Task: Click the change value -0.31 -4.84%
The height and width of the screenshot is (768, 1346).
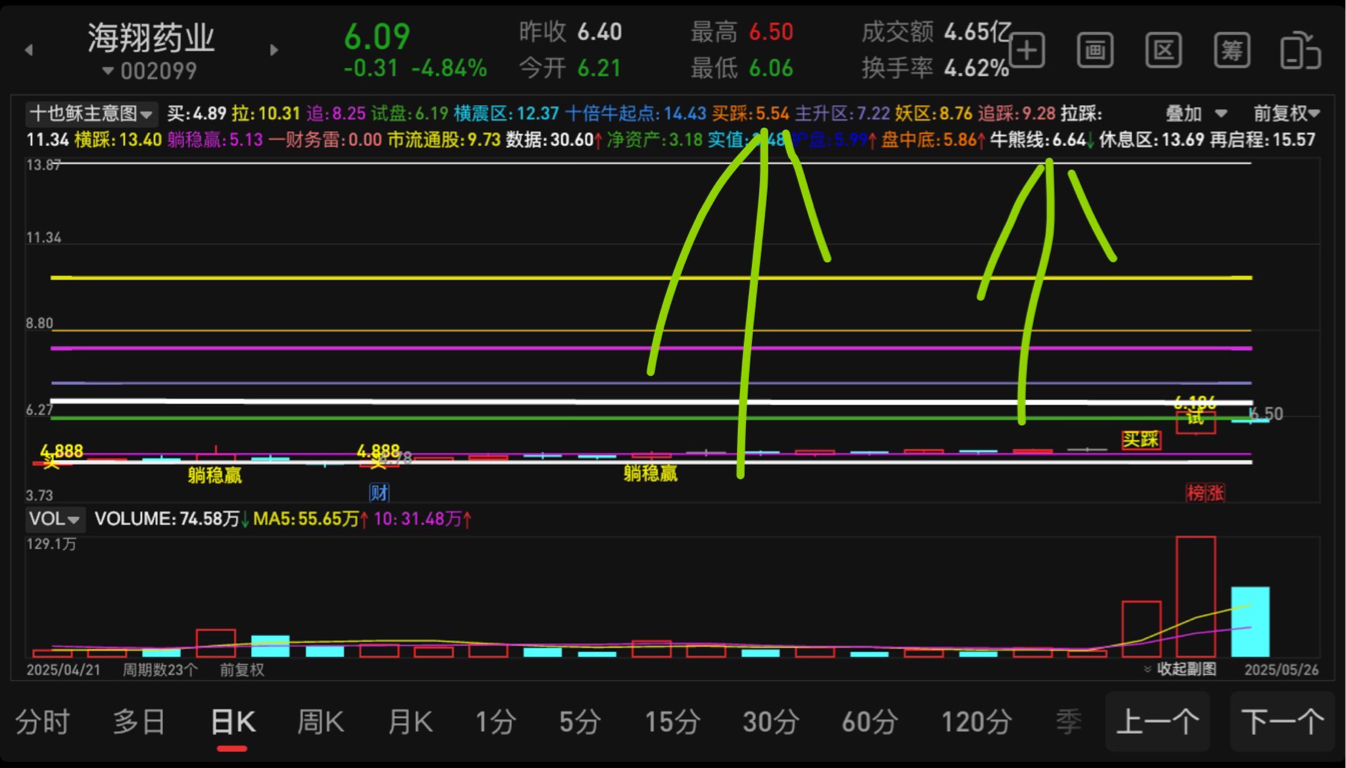Action: (x=415, y=68)
